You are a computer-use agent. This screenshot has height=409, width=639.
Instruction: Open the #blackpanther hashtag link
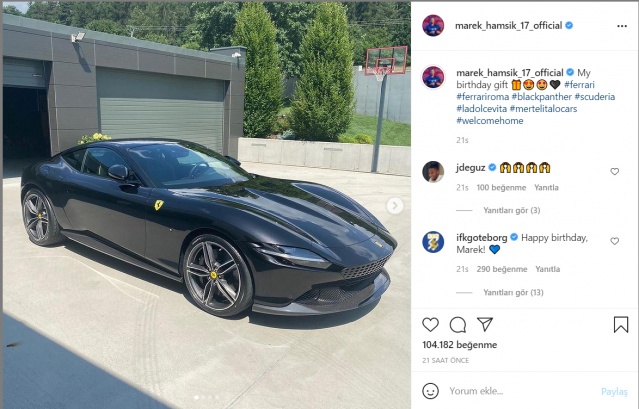[542, 97]
